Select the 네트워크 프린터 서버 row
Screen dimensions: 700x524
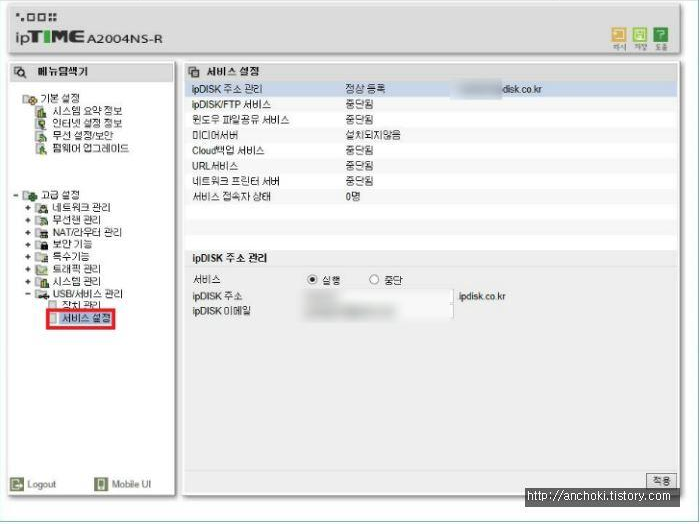[431, 181]
